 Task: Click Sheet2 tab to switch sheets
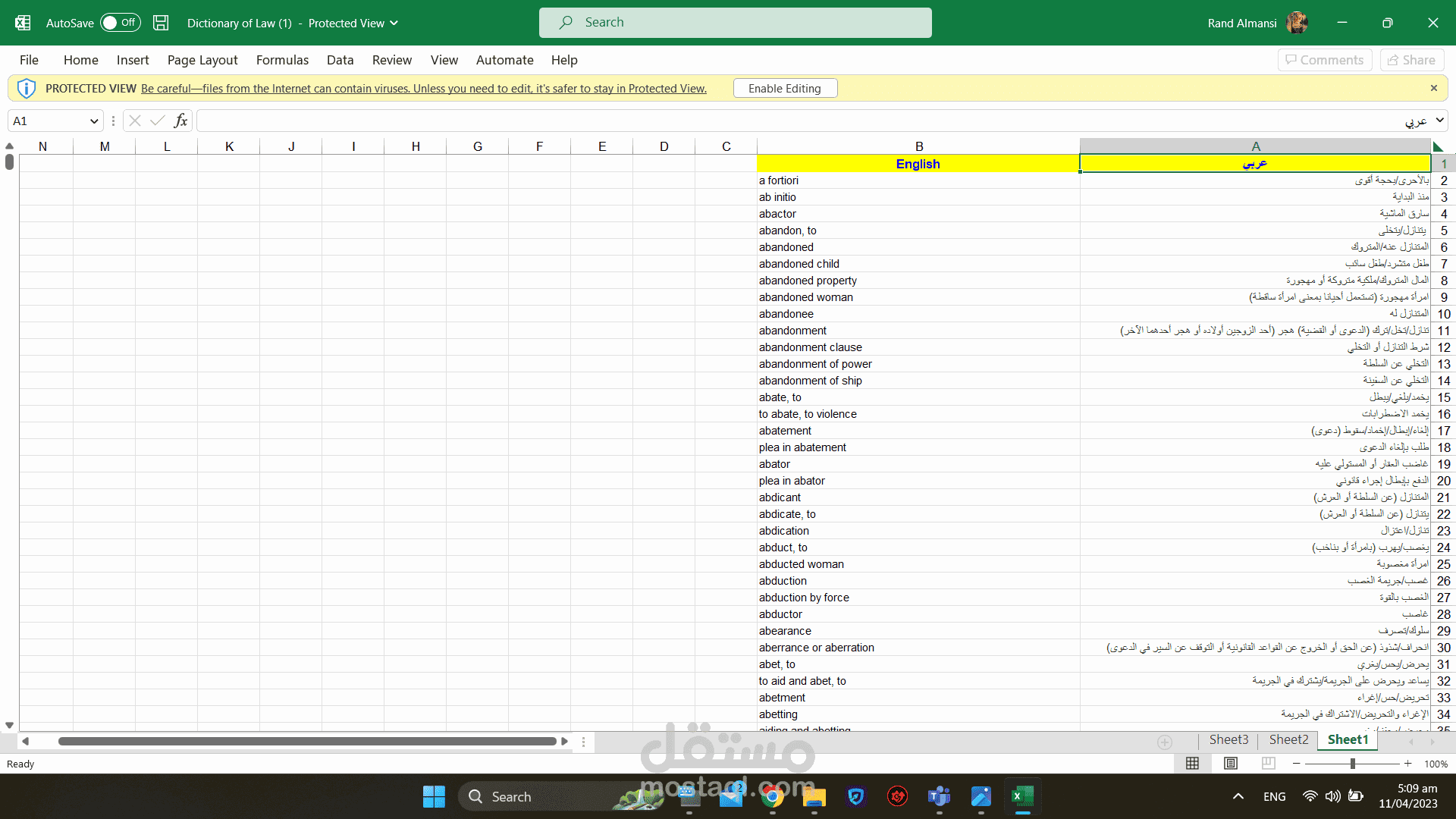(1288, 738)
